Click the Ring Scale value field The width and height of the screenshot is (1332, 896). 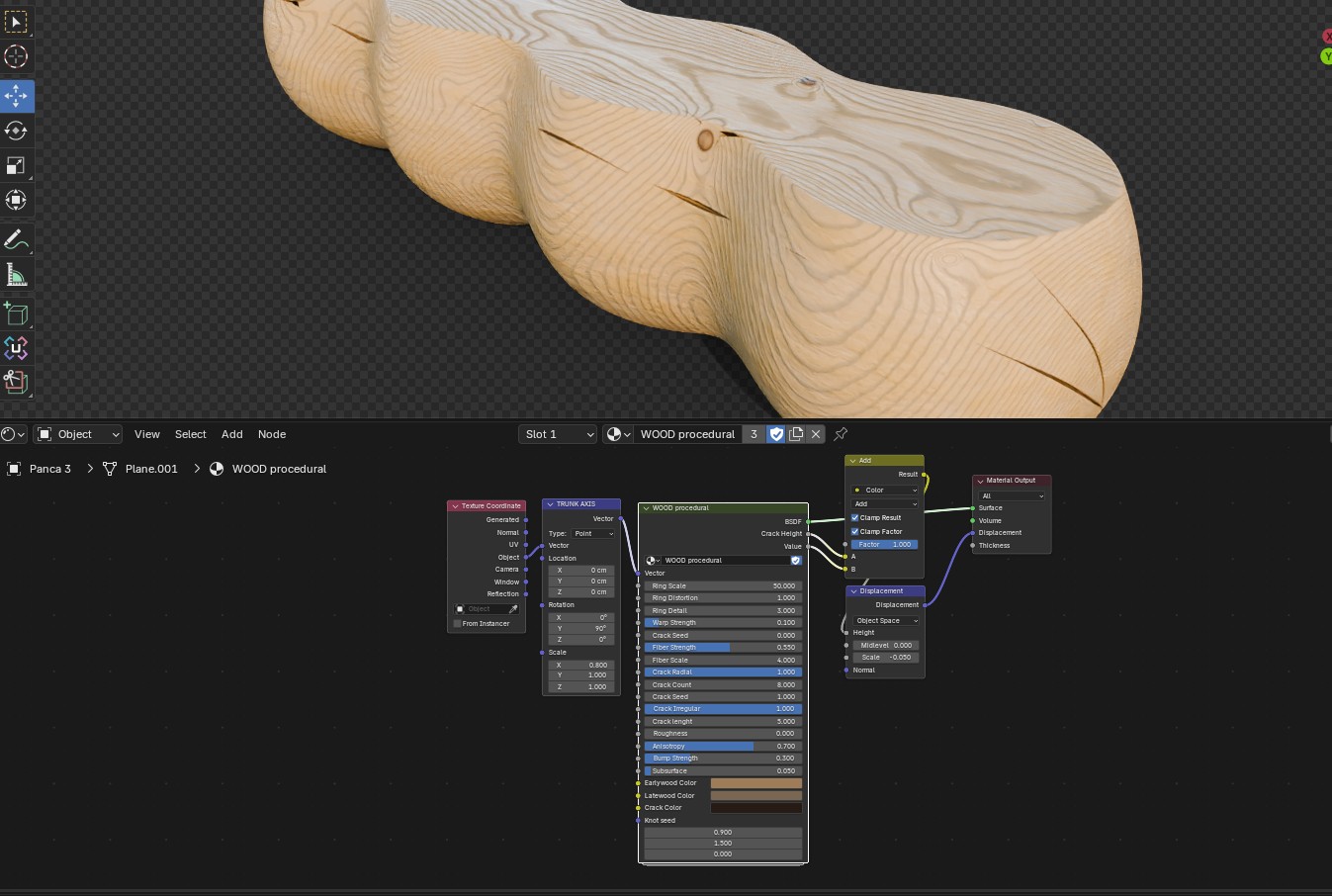pyautogui.click(x=723, y=586)
